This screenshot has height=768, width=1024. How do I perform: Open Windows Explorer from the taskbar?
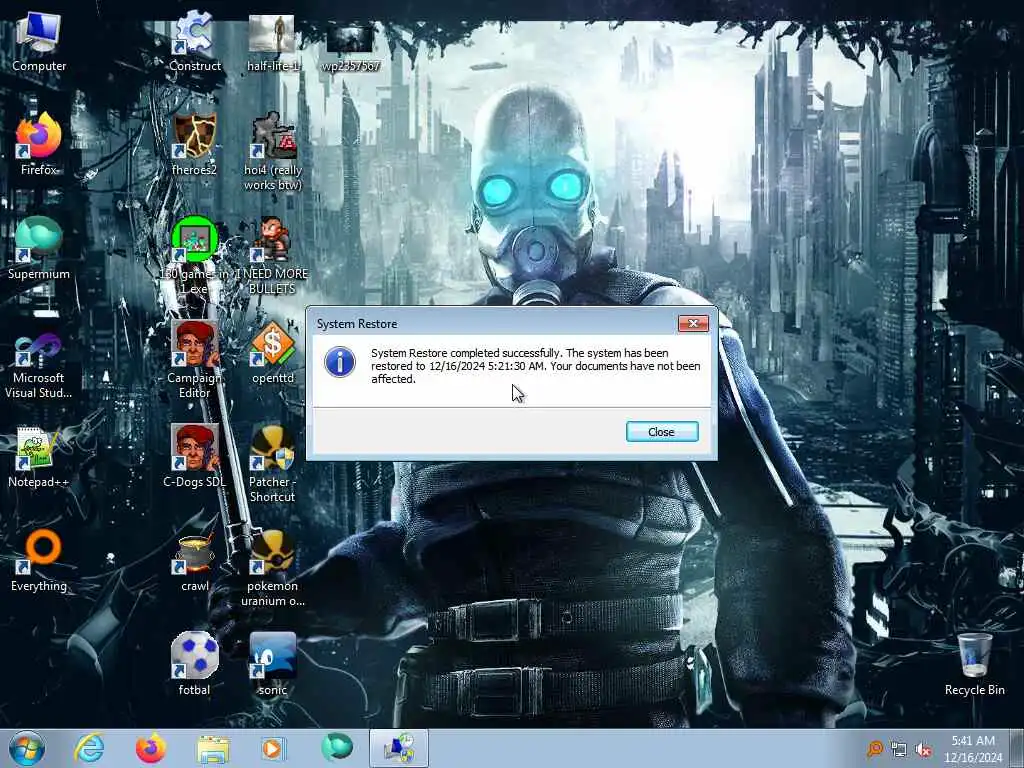tap(213, 748)
